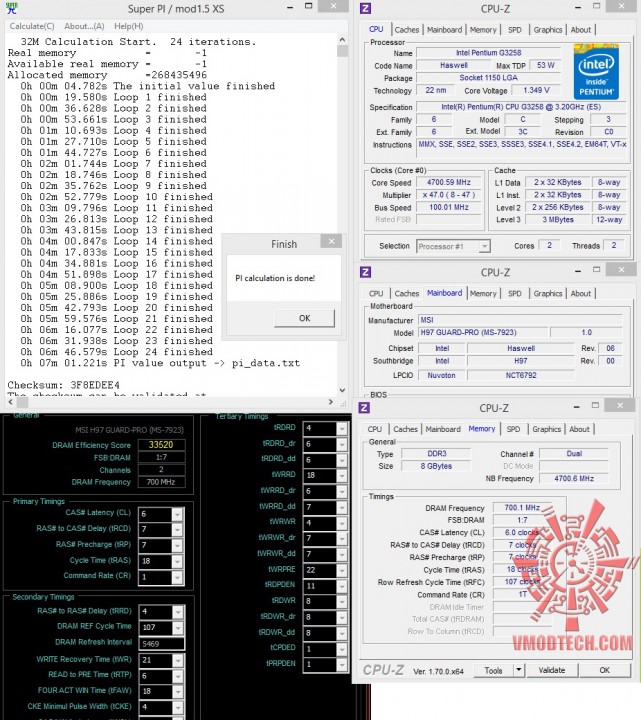This screenshot has width=641, height=720.
Task: Switch to SPD tab in top CPU-Z window
Action: click(x=515, y=30)
